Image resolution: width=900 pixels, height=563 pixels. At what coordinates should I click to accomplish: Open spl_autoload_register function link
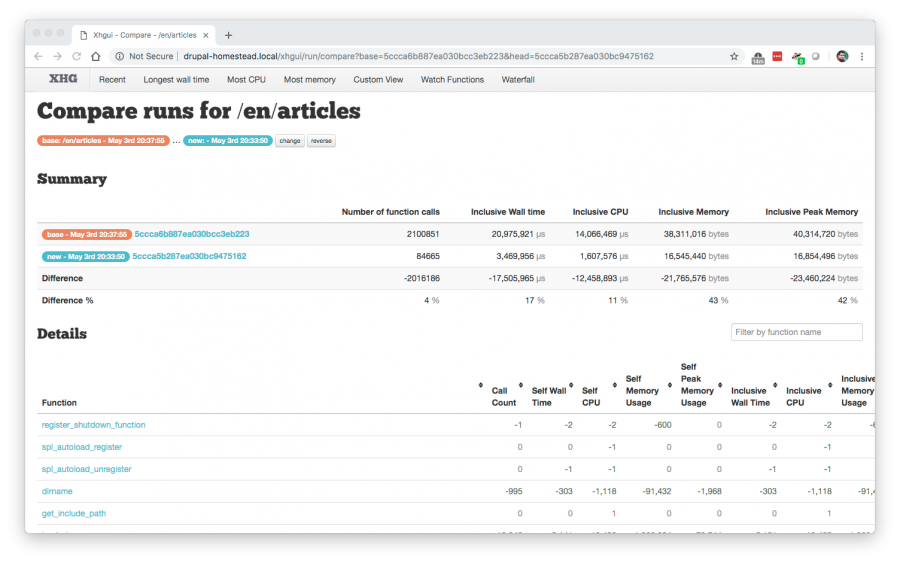[x=82, y=447]
